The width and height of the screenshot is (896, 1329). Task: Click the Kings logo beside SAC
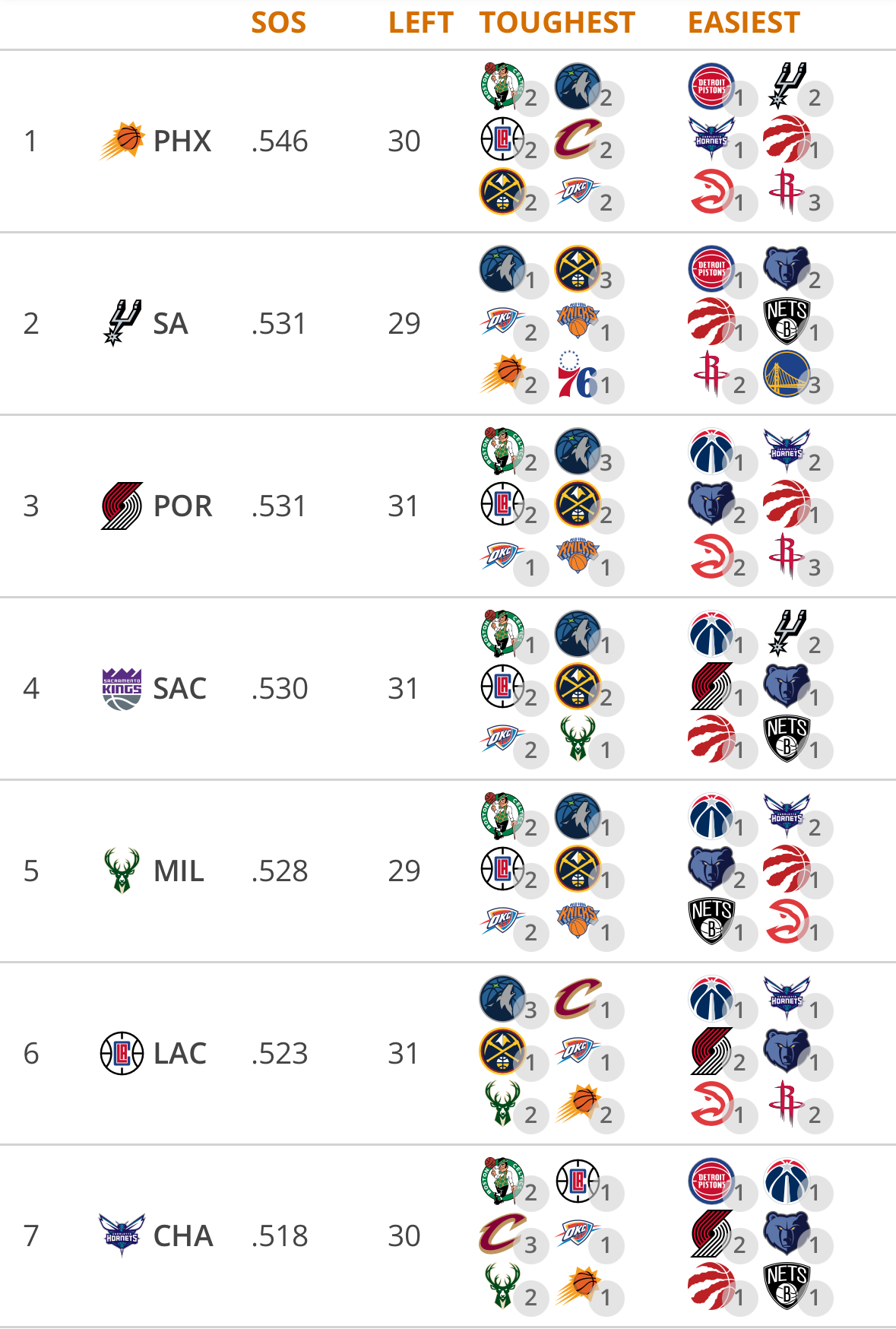tap(122, 688)
